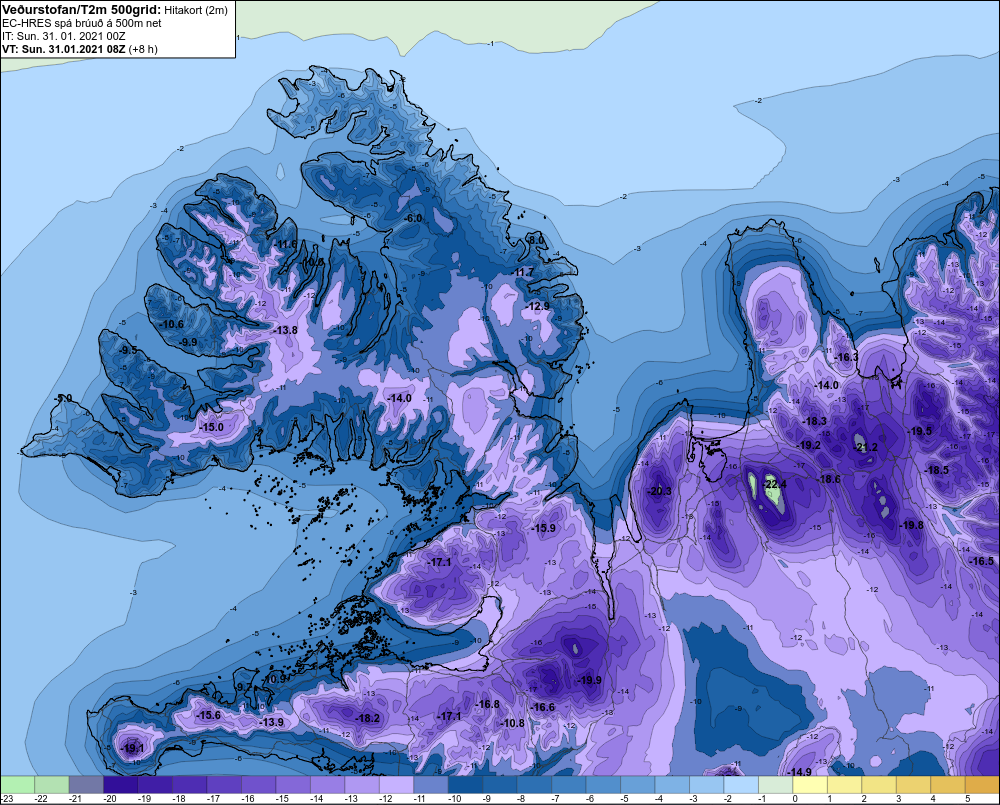Select the -21.2 temperature value

(x=866, y=447)
